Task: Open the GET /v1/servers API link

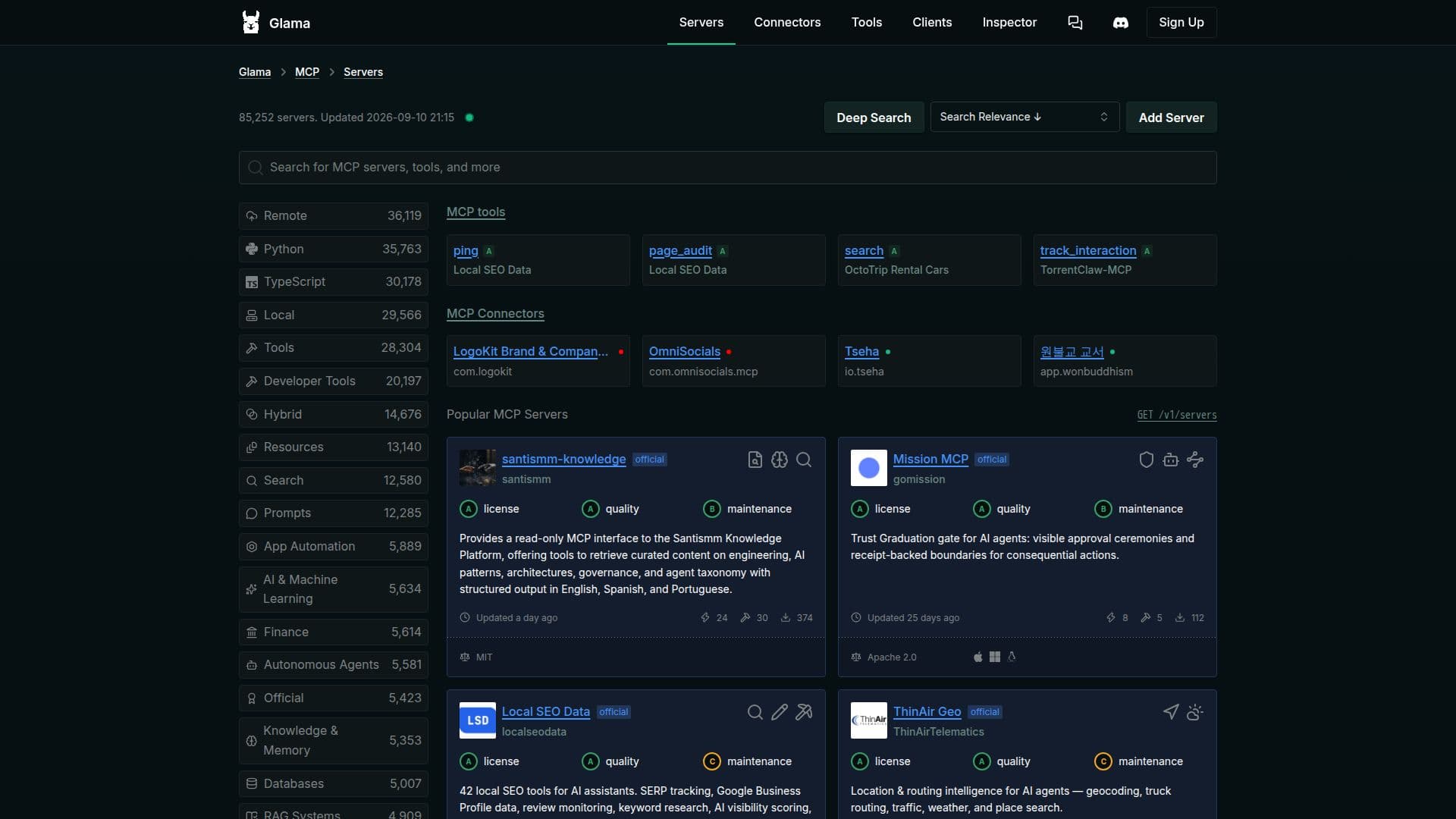Action: tap(1177, 415)
